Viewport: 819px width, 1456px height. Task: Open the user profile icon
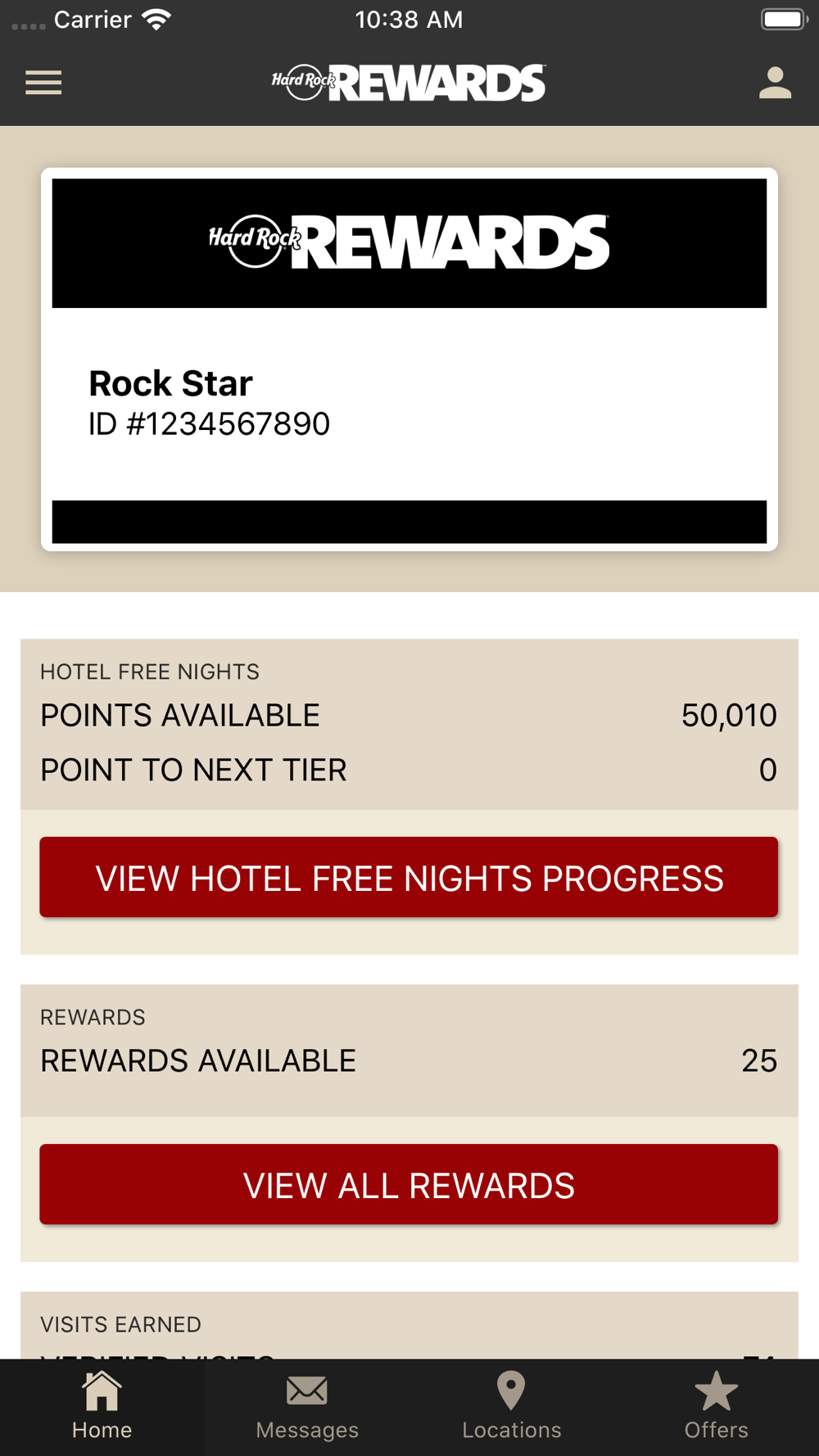point(775,83)
